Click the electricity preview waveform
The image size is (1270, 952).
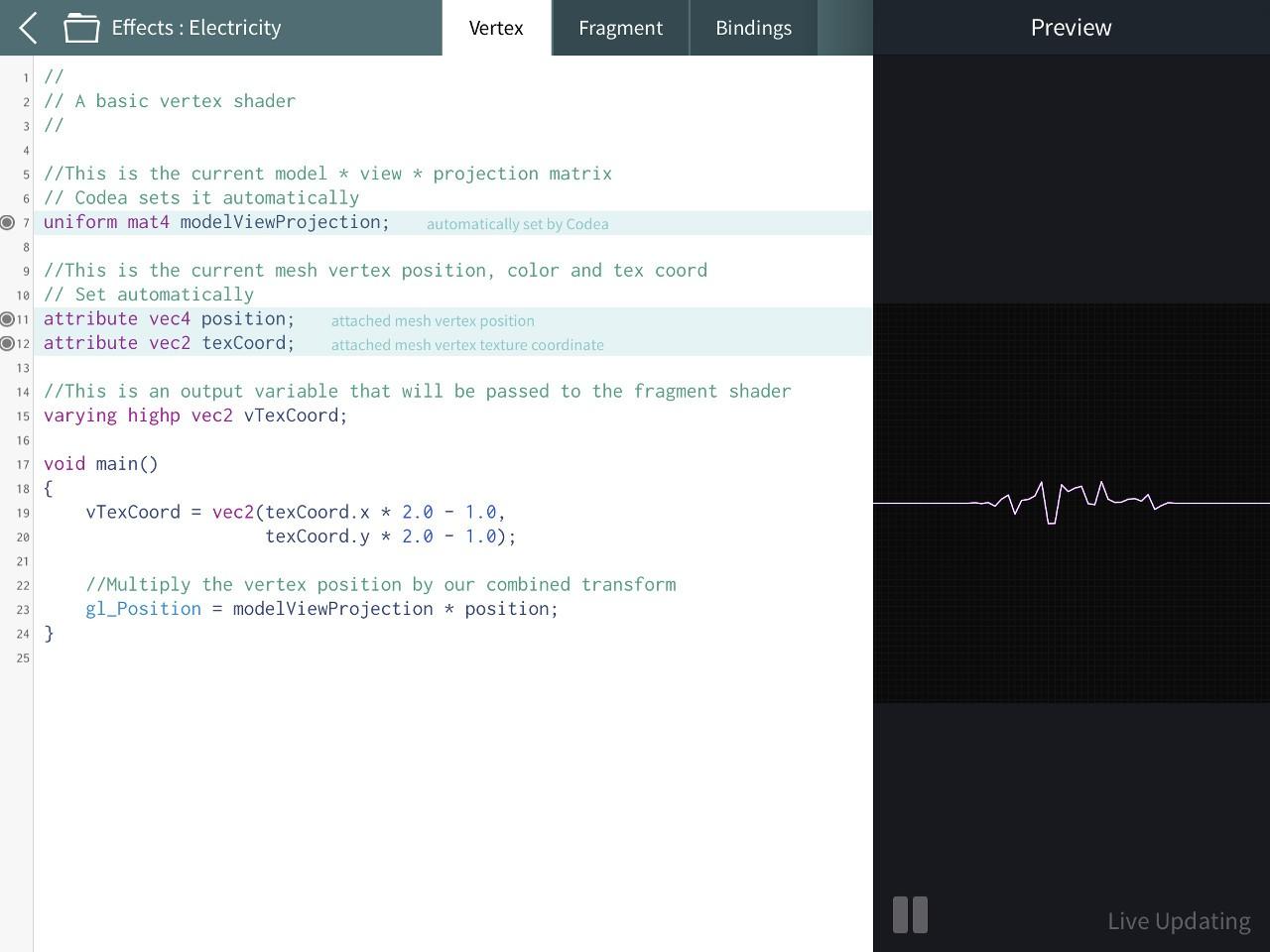tap(1072, 503)
